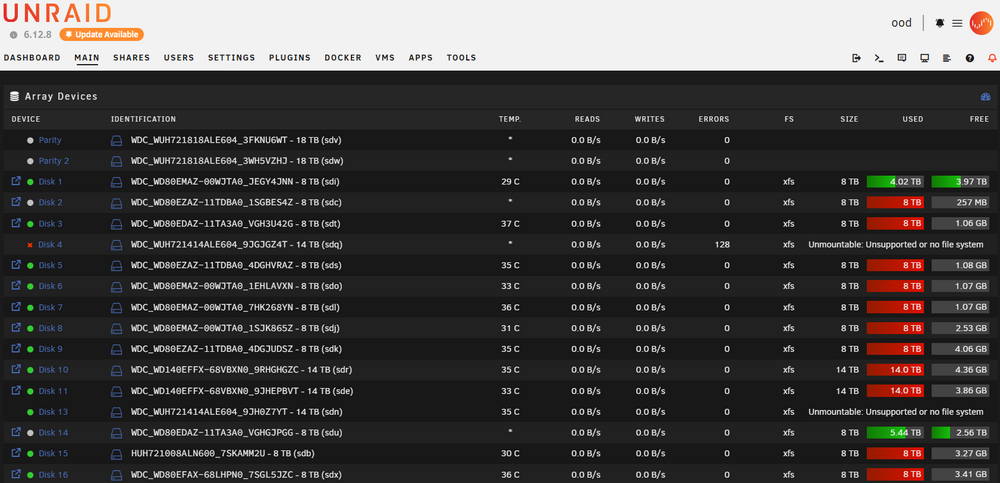The image size is (1000, 483).
Task: Click the ERRORS column header
Action: tap(714, 119)
